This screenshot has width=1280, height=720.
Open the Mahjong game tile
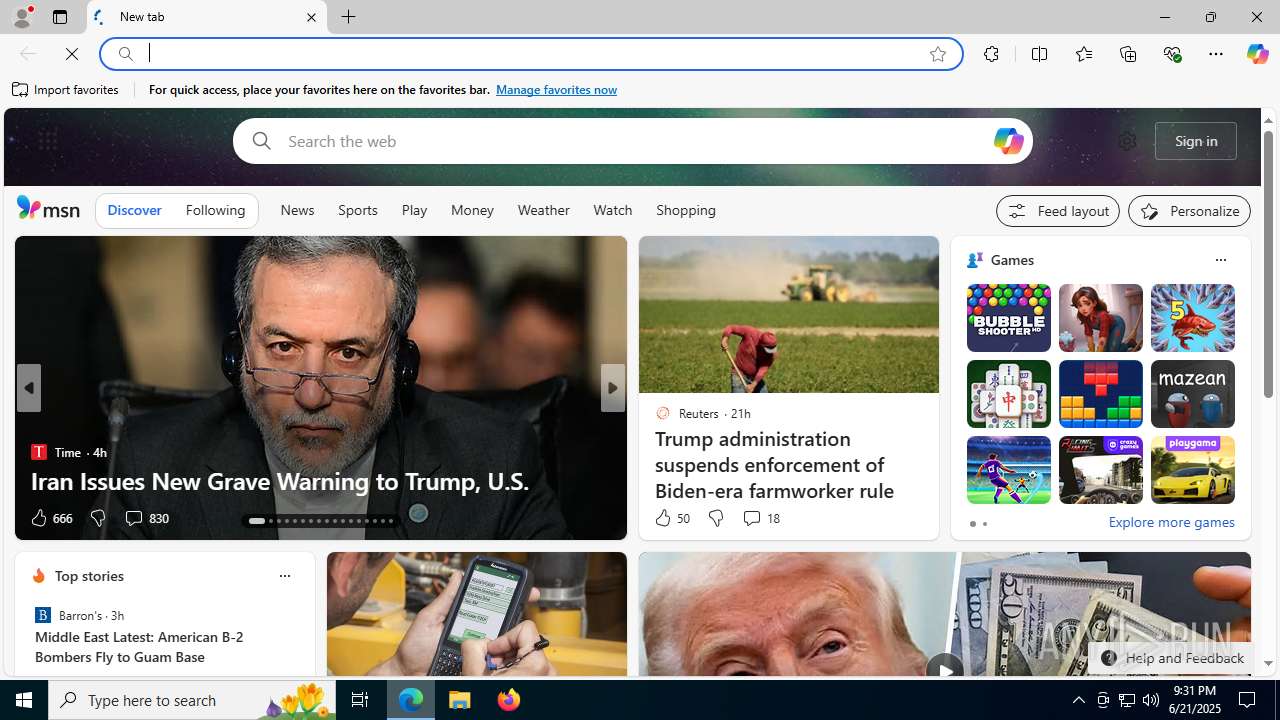(1008, 394)
